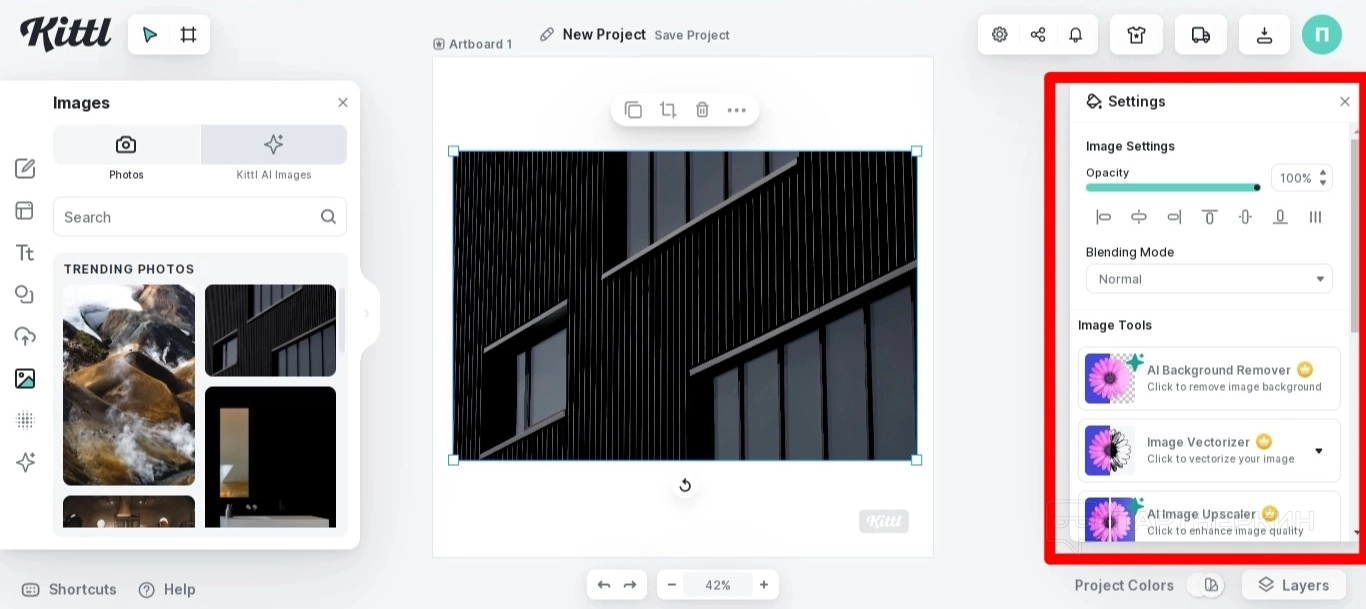The height and width of the screenshot is (609, 1366).
Task: Switch to the Photos tab
Action: tap(126, 153)
